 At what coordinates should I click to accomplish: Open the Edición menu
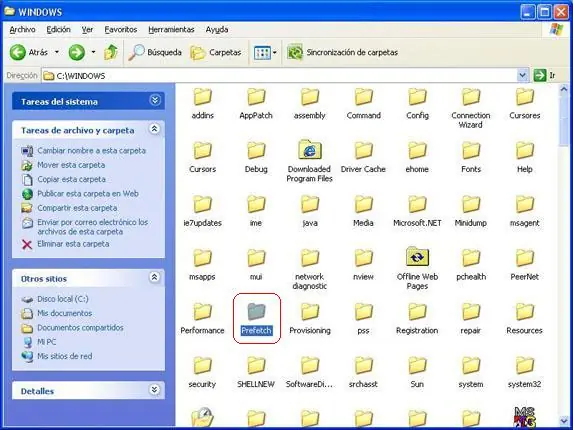[x=58, y=30]
